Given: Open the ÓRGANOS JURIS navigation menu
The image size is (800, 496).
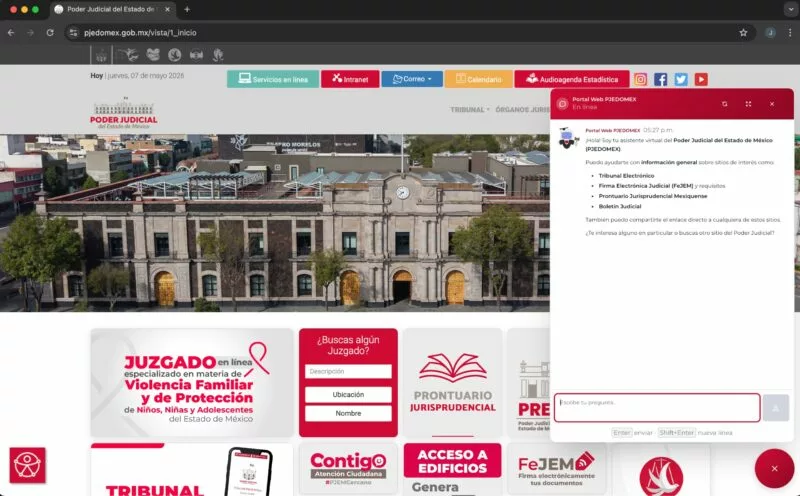Looking at the screenshot, I should point(522,110).
